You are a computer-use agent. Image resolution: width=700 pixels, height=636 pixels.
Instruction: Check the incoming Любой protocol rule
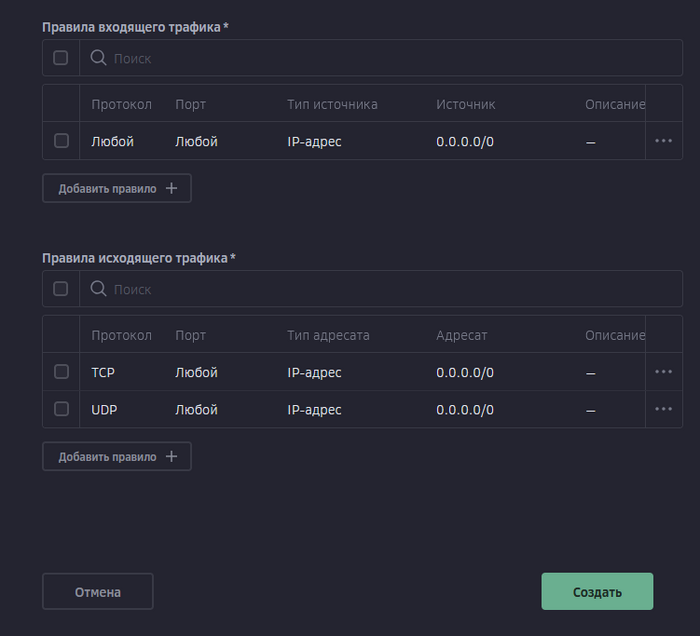point(61,141)
